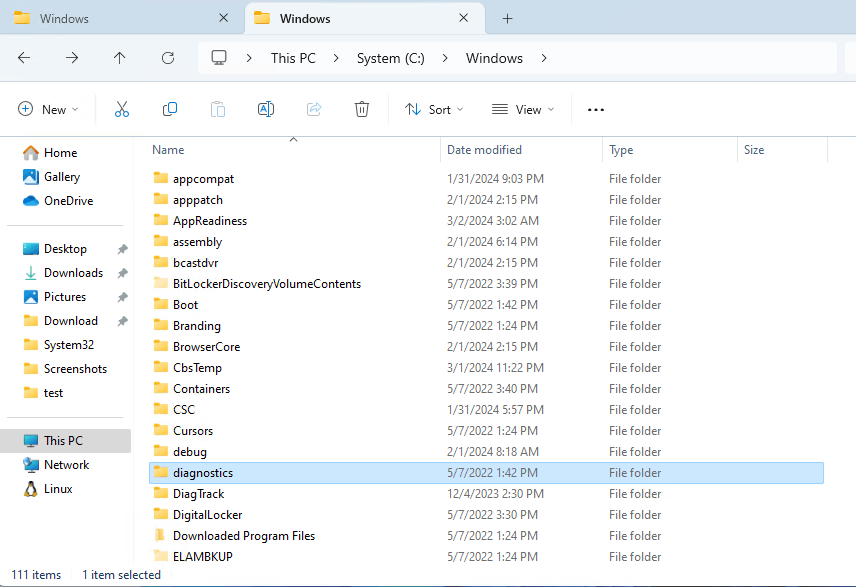Navigate up one folder level

(120, 58)
